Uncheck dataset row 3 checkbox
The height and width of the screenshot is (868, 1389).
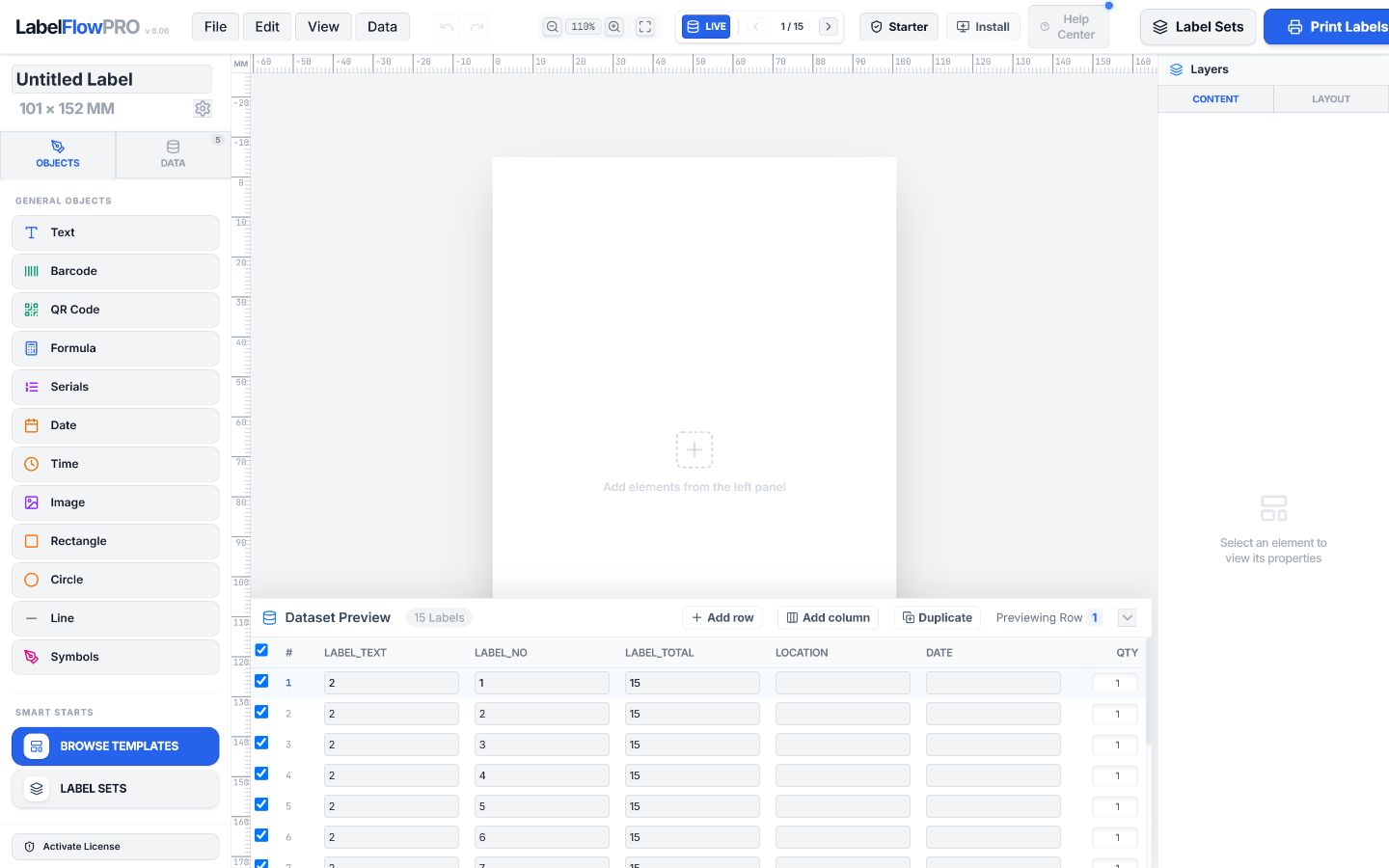tap(261, 743)
